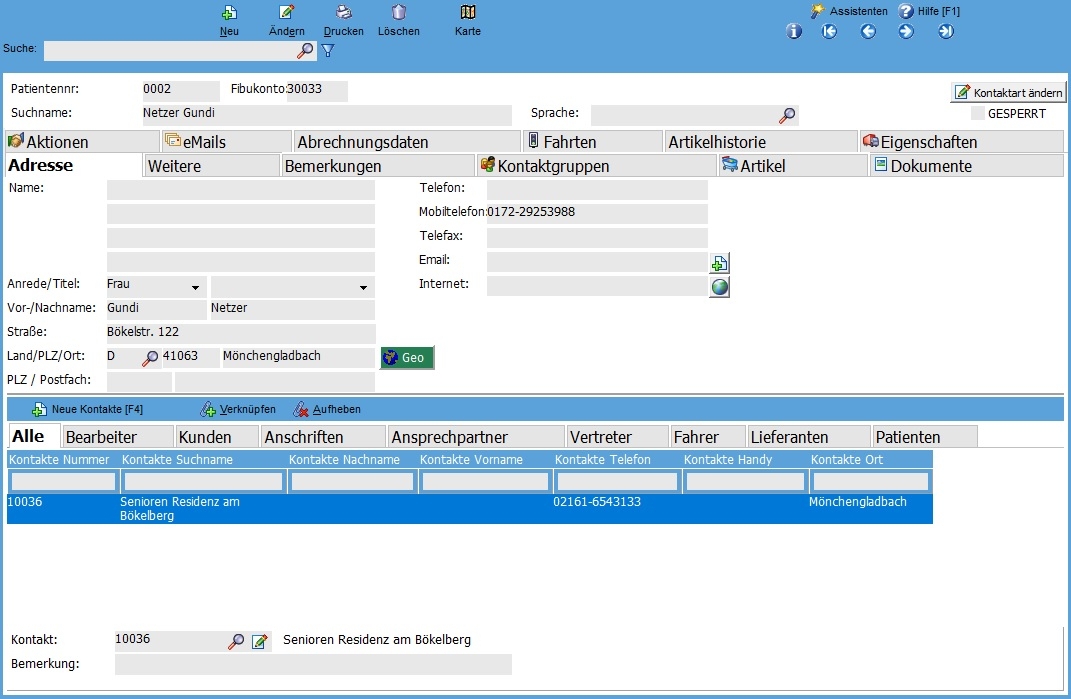Switch to Weitere tab
The width and height of the screenshot is (1071, 699).
(x=212, y=165)
